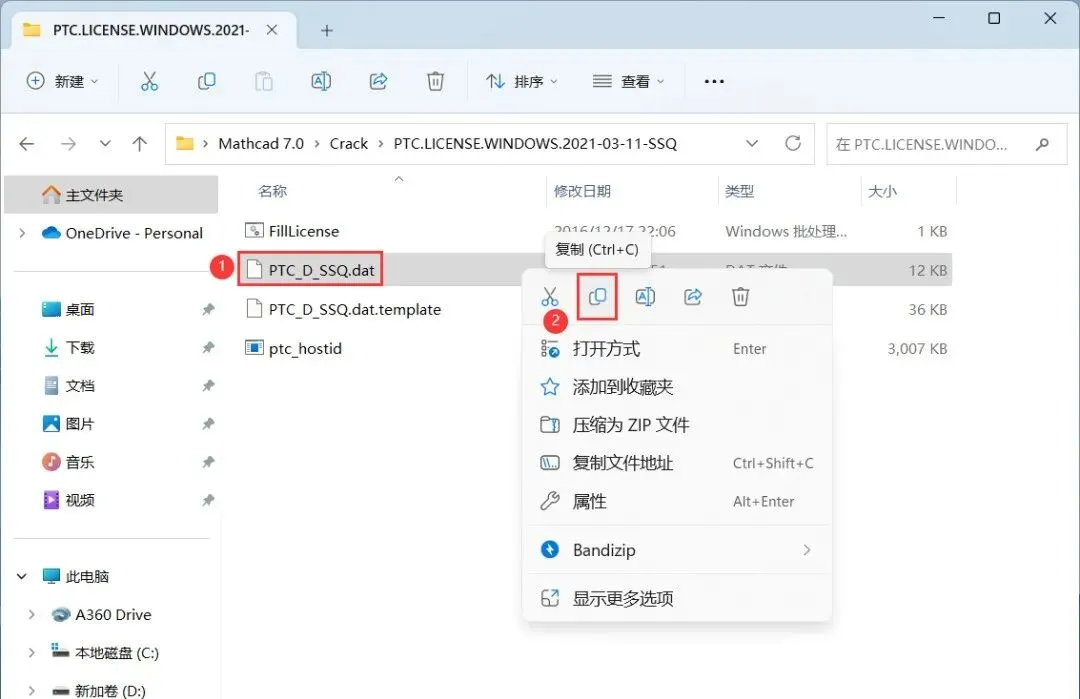Open 音乐 in the sidebar
This screenshot has width=1080, height=699.
[80, 462]
